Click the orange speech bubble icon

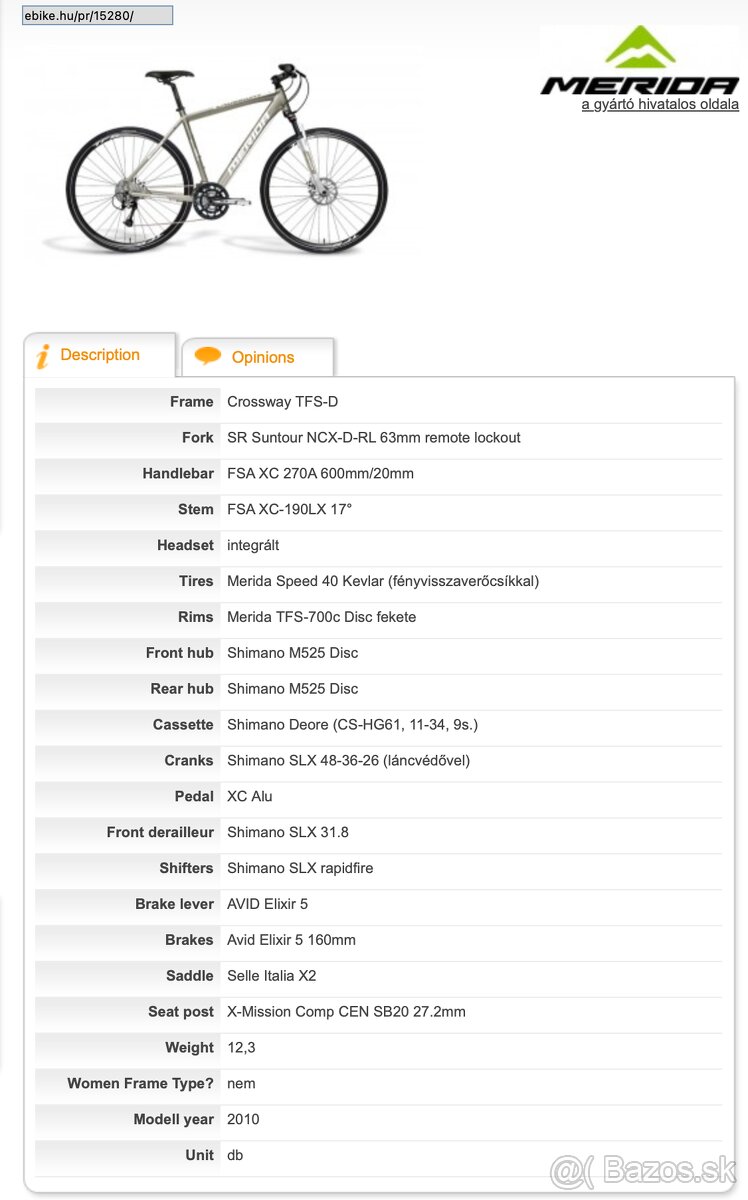(208, 356)
